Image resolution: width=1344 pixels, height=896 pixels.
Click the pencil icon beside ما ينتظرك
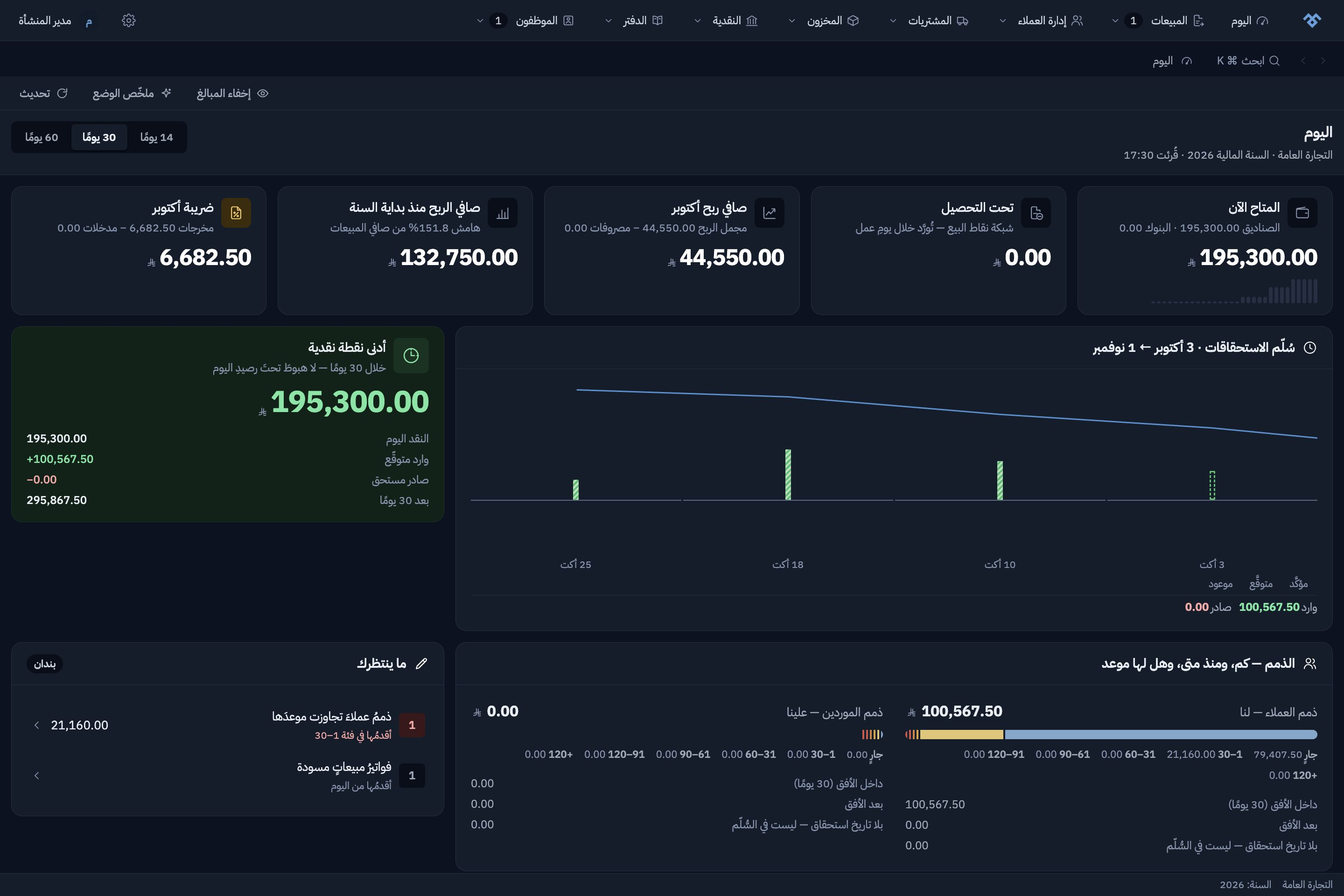coord(421,664)
